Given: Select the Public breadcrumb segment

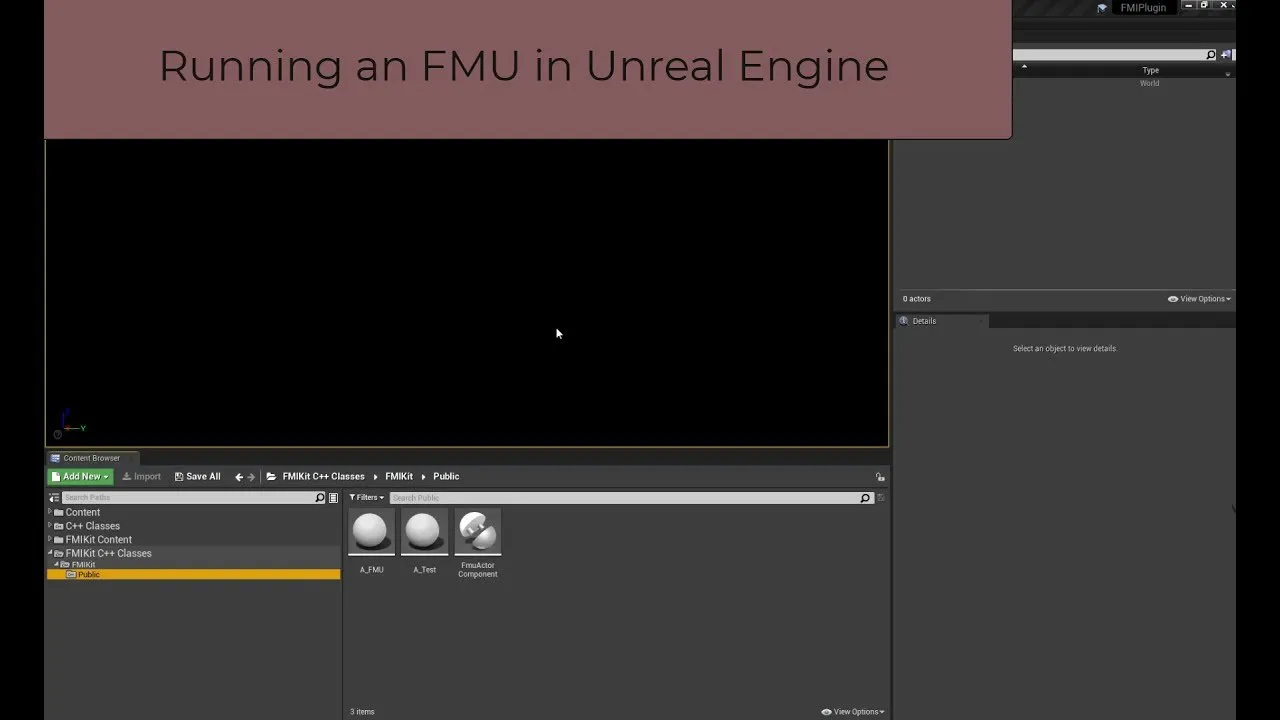Looking at the screenshot, I should pyautogui.click(x=446, y=477).
